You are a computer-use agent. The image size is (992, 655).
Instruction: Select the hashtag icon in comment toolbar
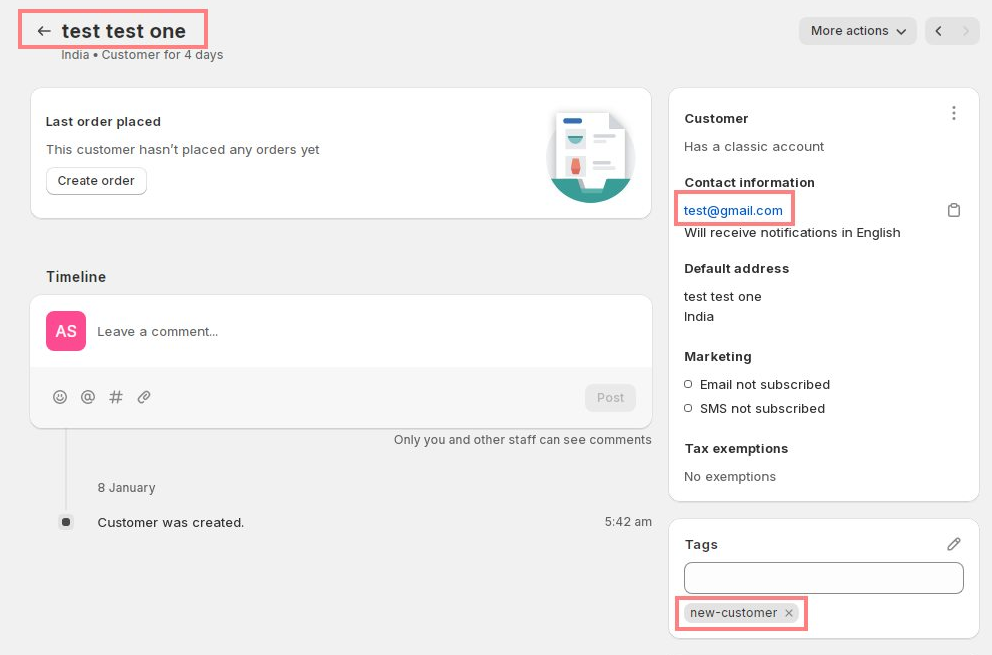[x=116, y=397]
